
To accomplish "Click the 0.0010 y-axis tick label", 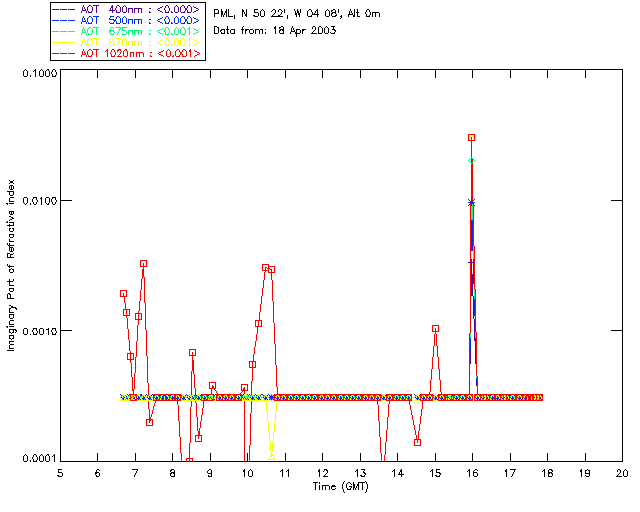I will (40, 331).
